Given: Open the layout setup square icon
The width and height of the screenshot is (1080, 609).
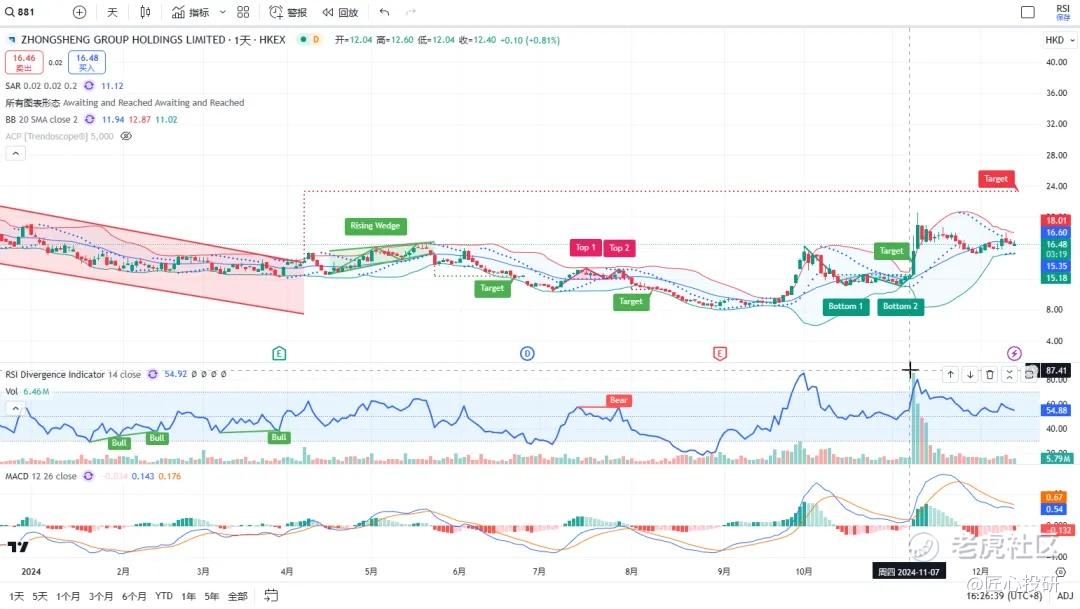Looking at the screenshot, I should tap(1028, 12).
